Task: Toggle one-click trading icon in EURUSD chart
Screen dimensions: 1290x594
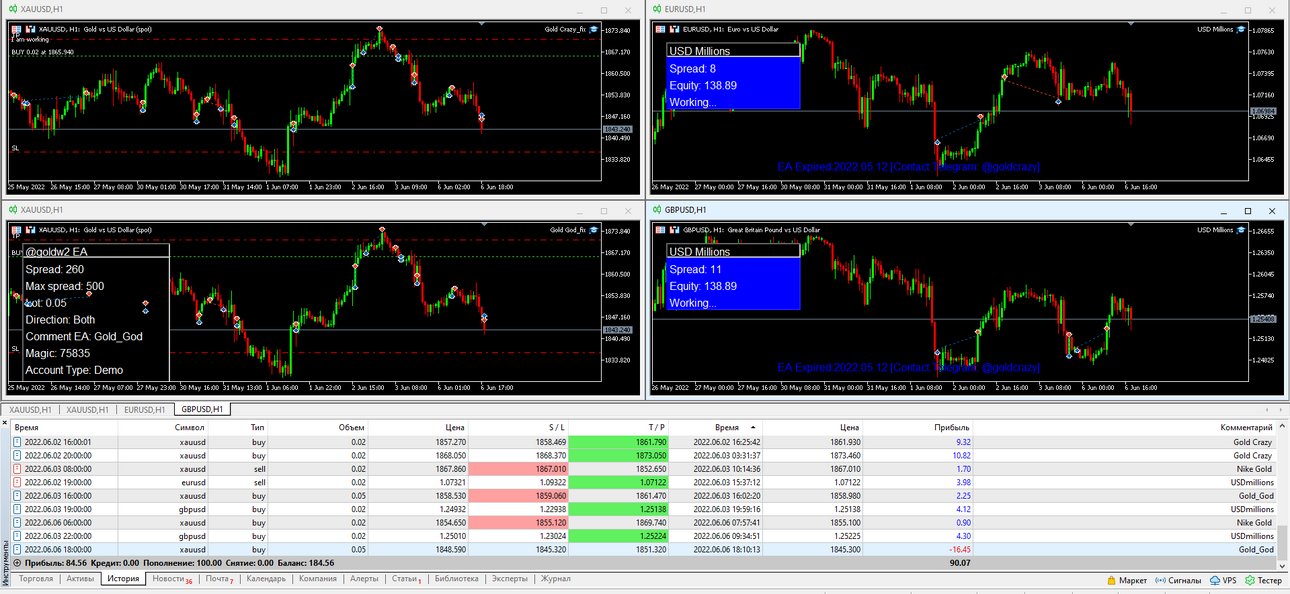Action: click(660, 29)
